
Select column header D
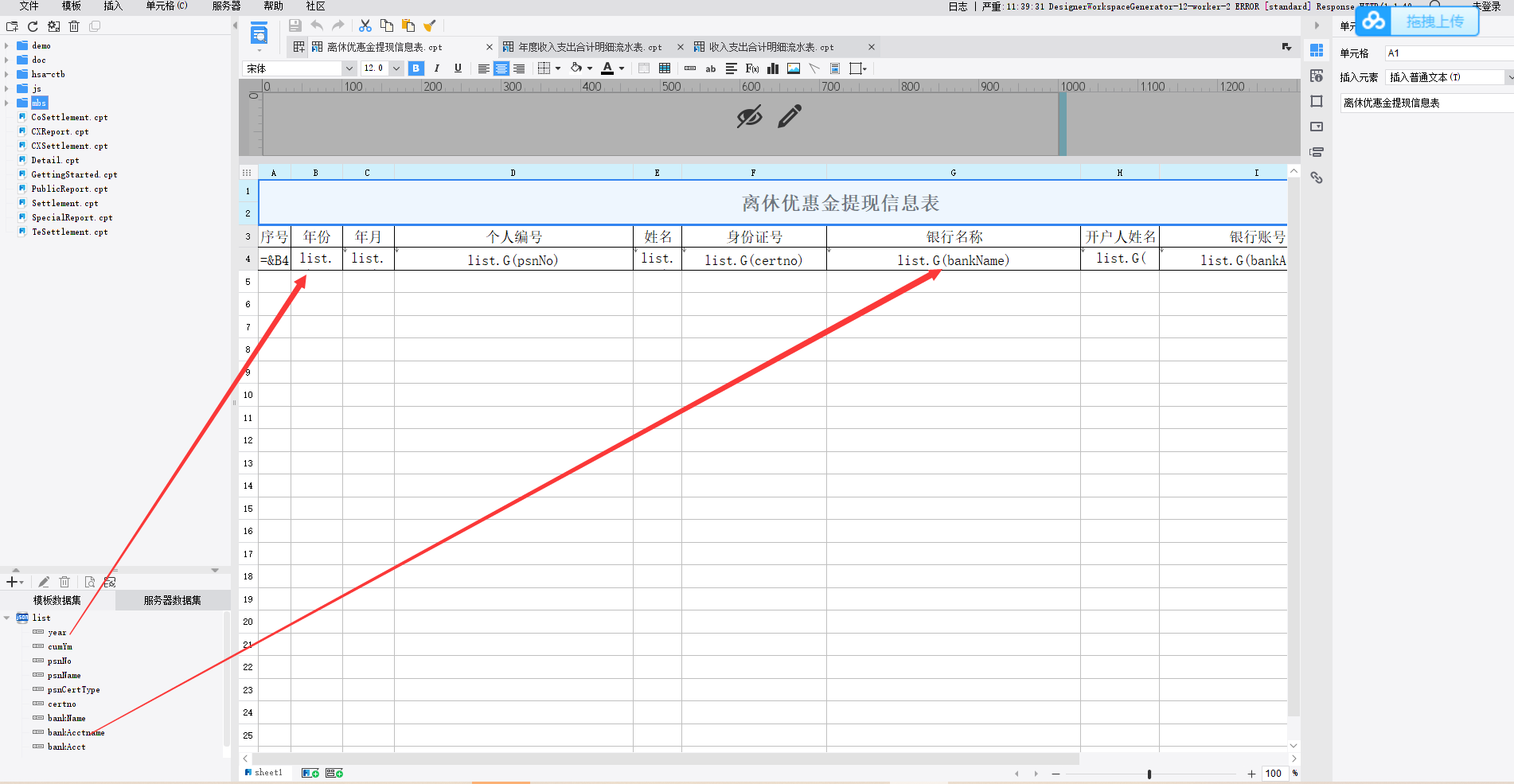513,173
